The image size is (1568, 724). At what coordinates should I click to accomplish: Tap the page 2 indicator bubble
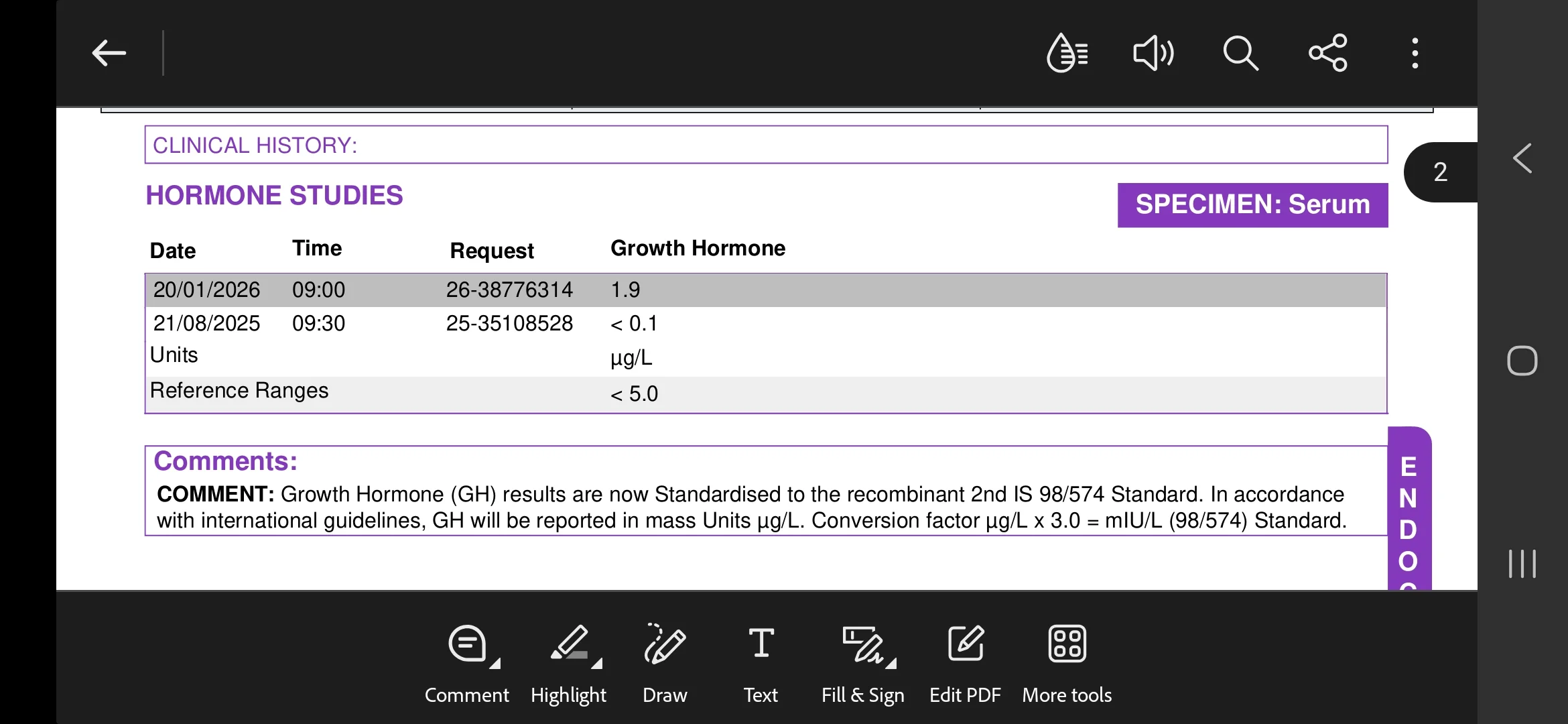(x=1441, y=172)
